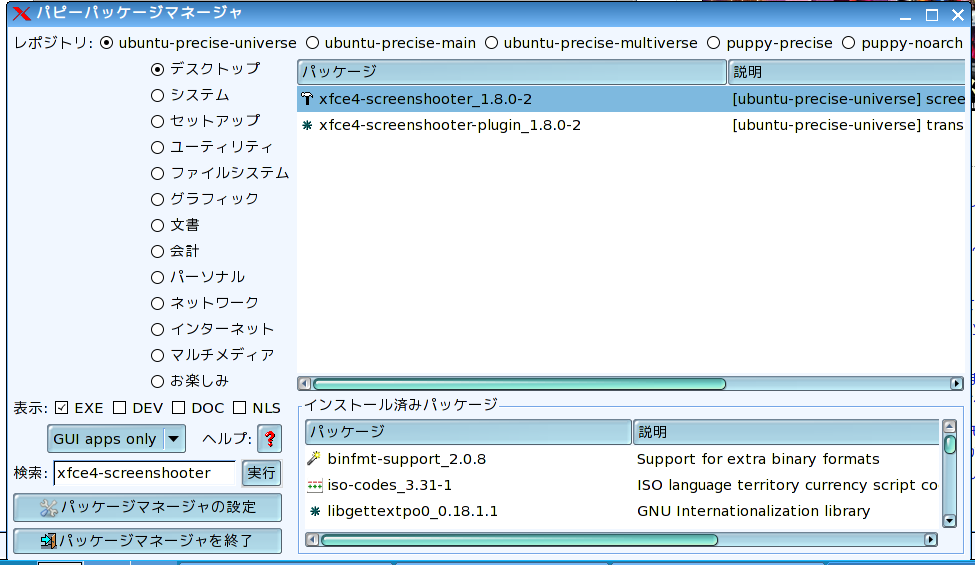Sort available list by パッケージ column header

click(x=512, y=72)
